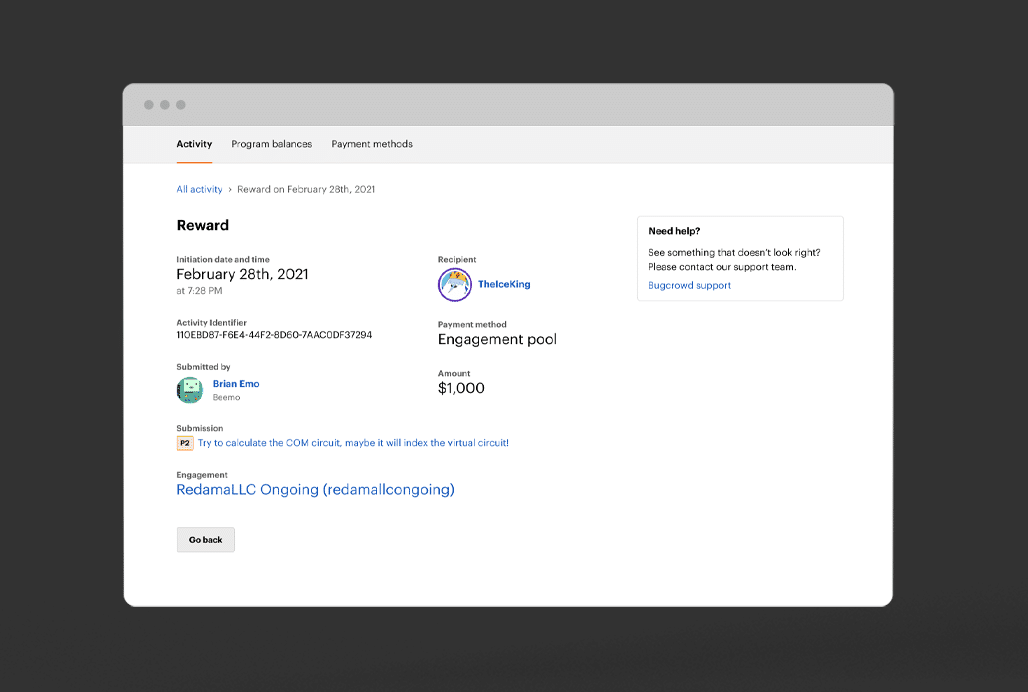Open TheIceKing profile link
1028x692 pixels.
click(x=504, y=284)
